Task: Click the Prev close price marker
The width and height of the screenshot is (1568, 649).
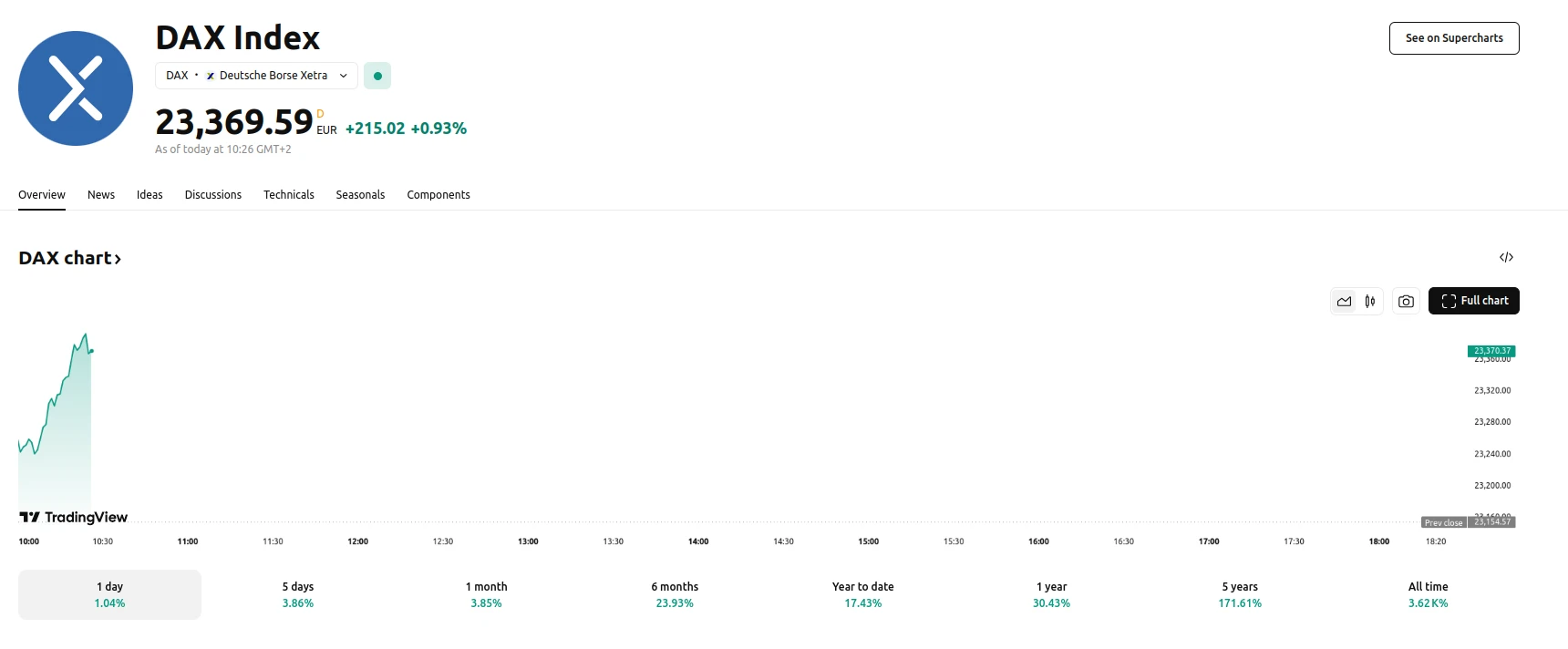Action: pyautogui.click(x=1443, y=522)
